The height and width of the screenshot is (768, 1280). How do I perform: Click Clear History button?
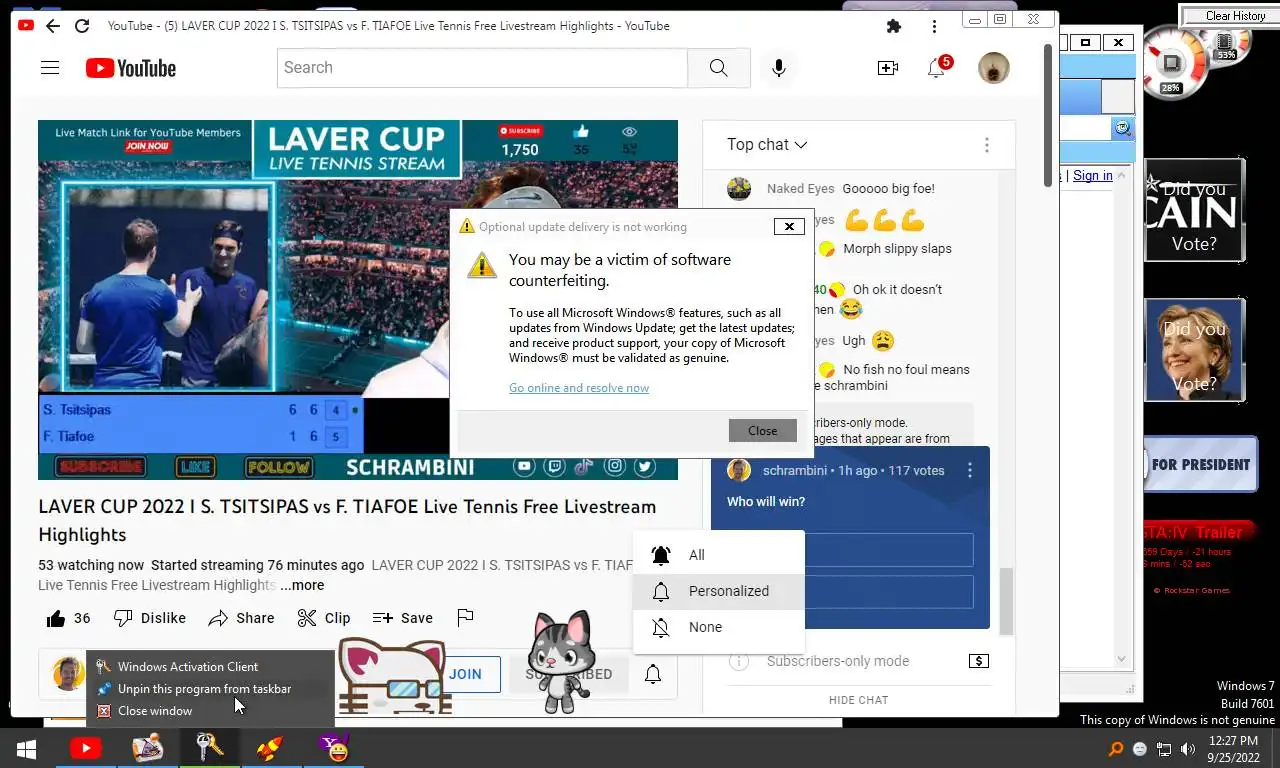click(1235, 15)
